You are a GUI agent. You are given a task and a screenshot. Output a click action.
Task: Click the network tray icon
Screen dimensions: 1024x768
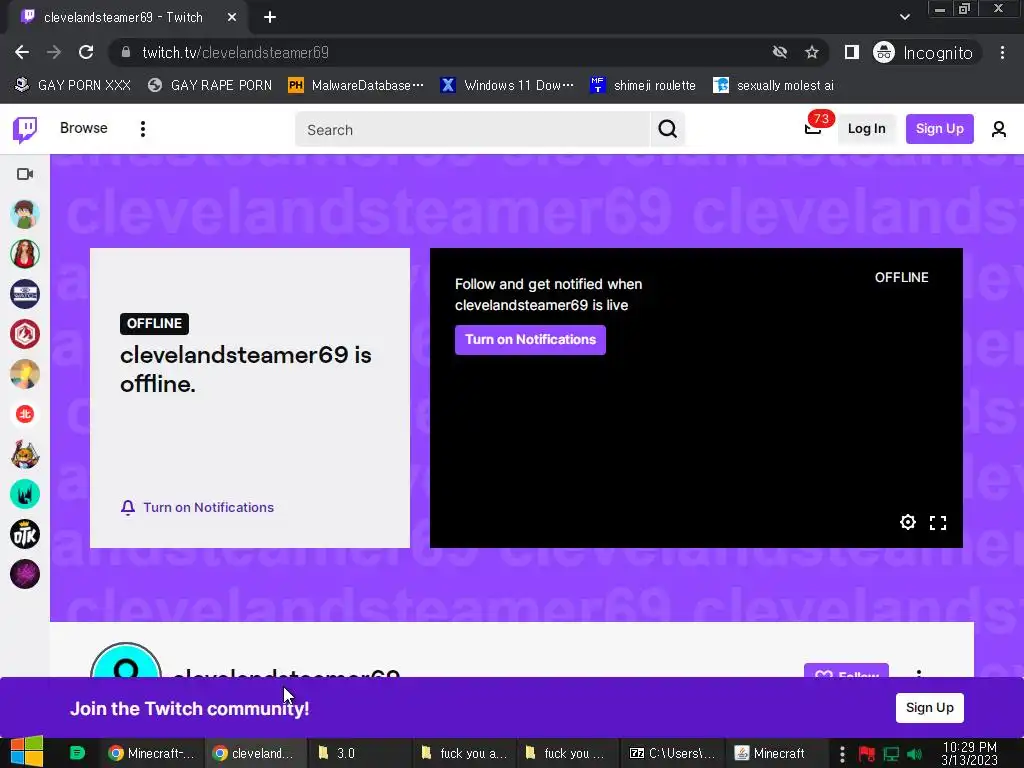pos(891,754)
